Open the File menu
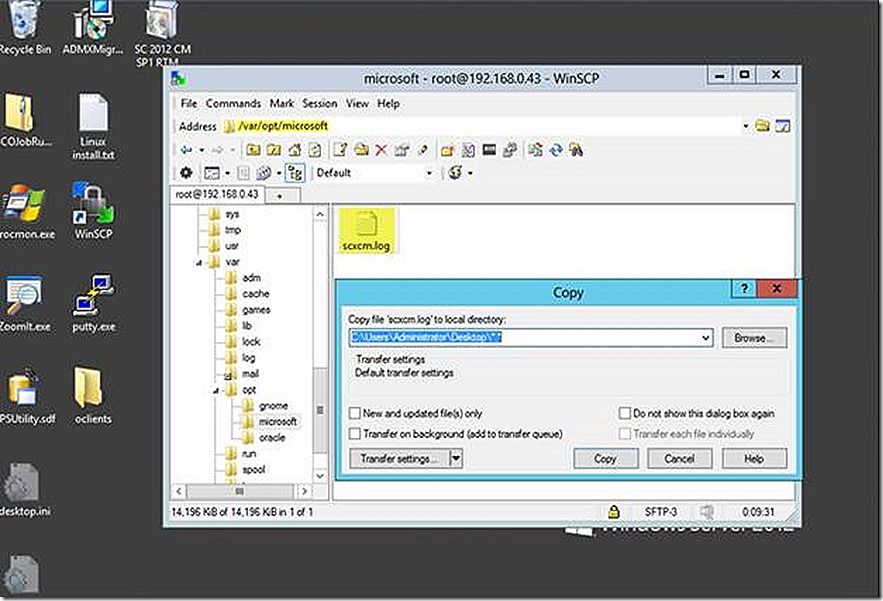 click(189, 104)
